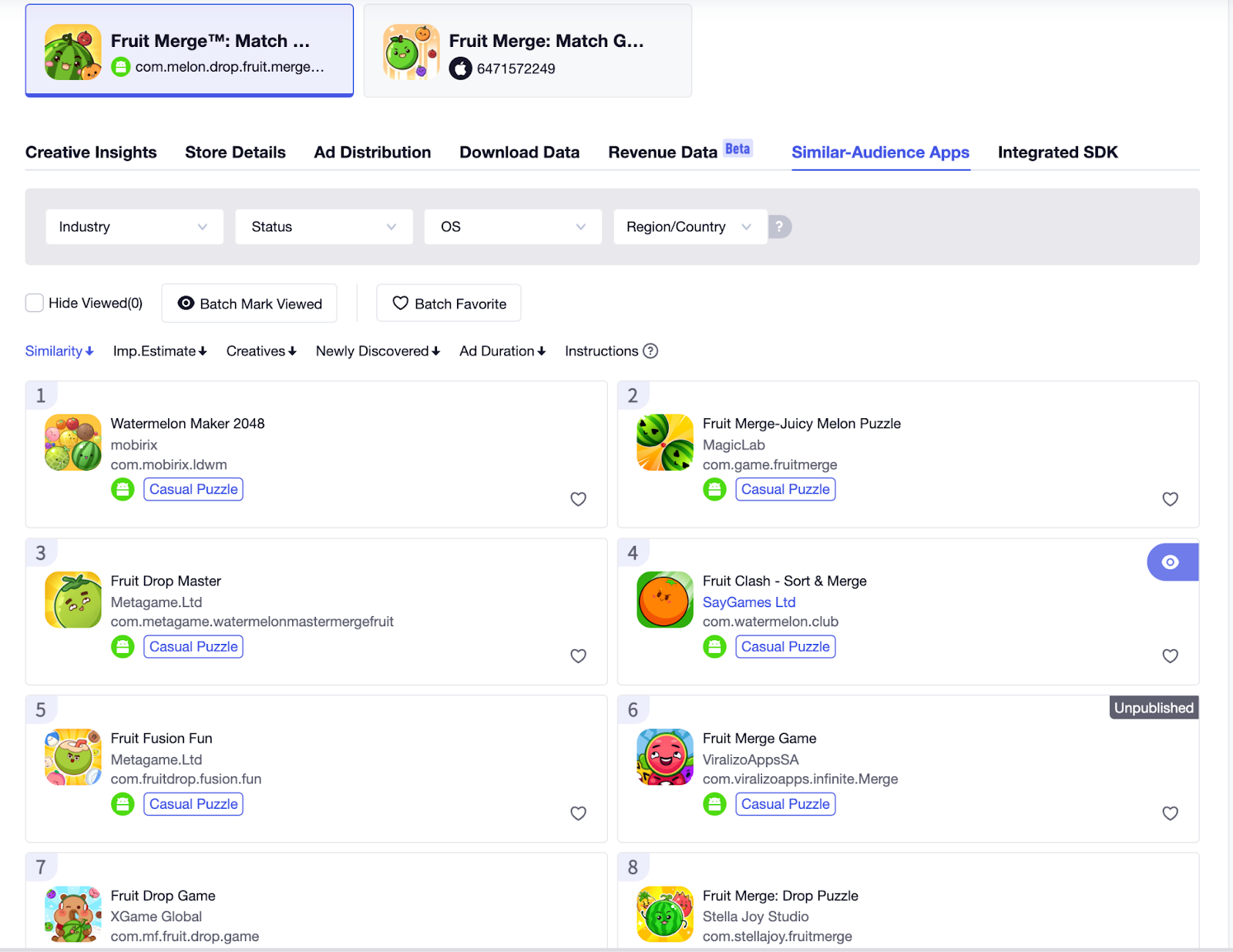Open Fruit Drop Game capybara app icon
Screen dimensions: 1233x952
point(73,914)
